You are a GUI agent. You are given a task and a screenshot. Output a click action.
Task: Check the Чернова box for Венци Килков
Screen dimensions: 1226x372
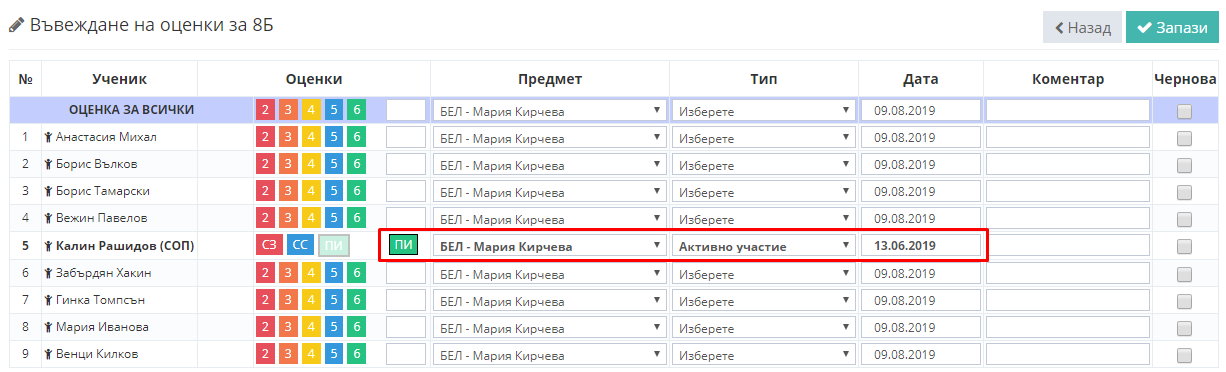[x=1184, y=354]
